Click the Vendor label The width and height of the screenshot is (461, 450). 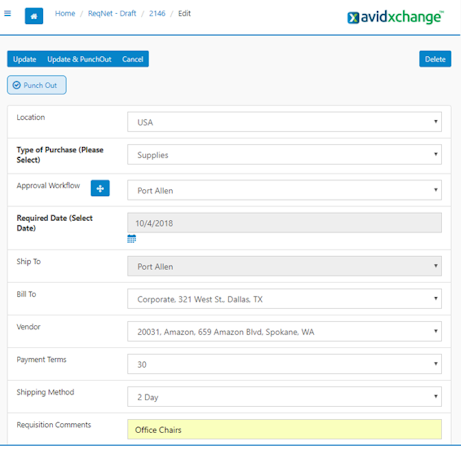(28, 327)
